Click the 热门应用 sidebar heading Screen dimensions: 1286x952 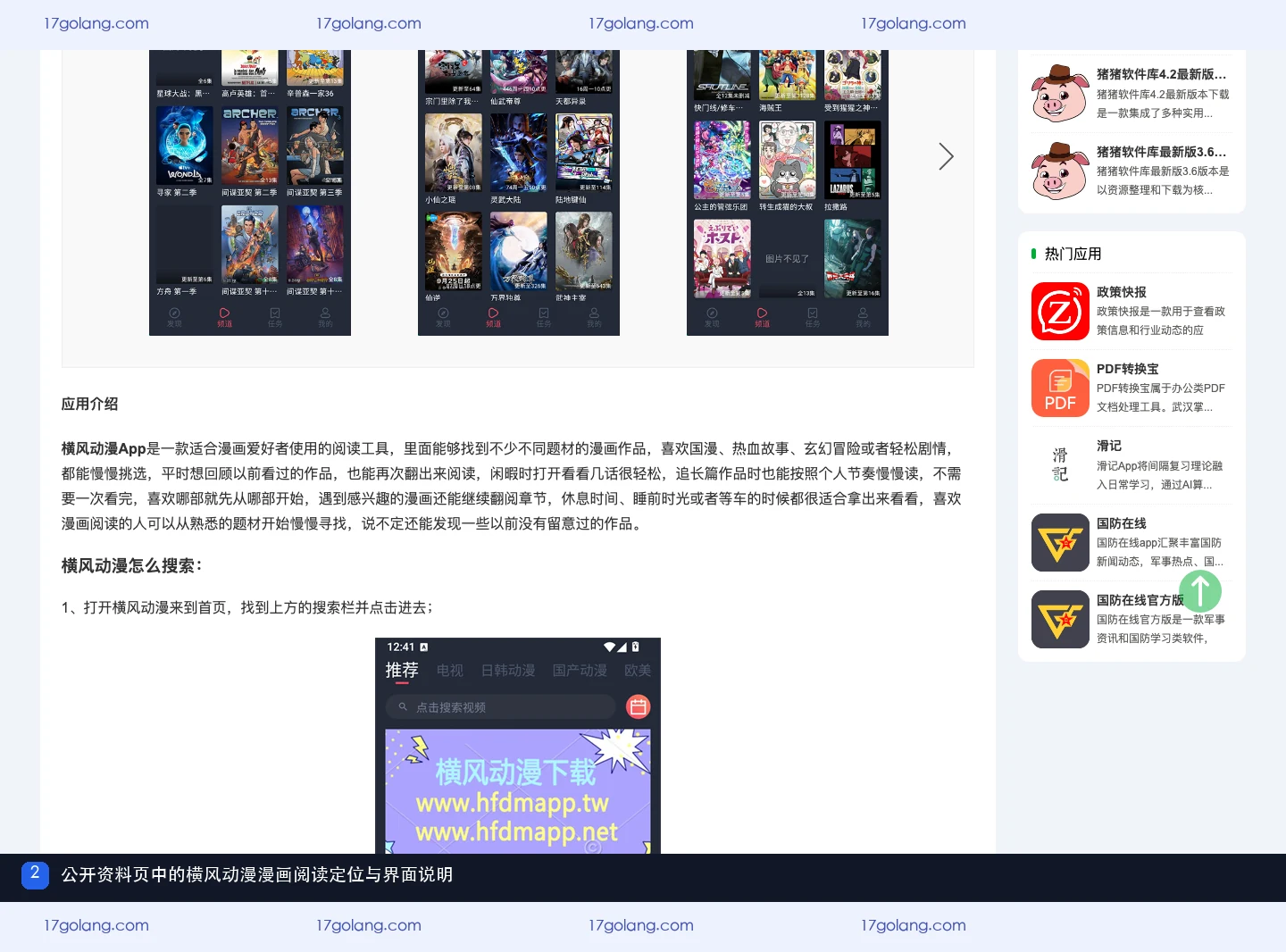(1073, 254)
